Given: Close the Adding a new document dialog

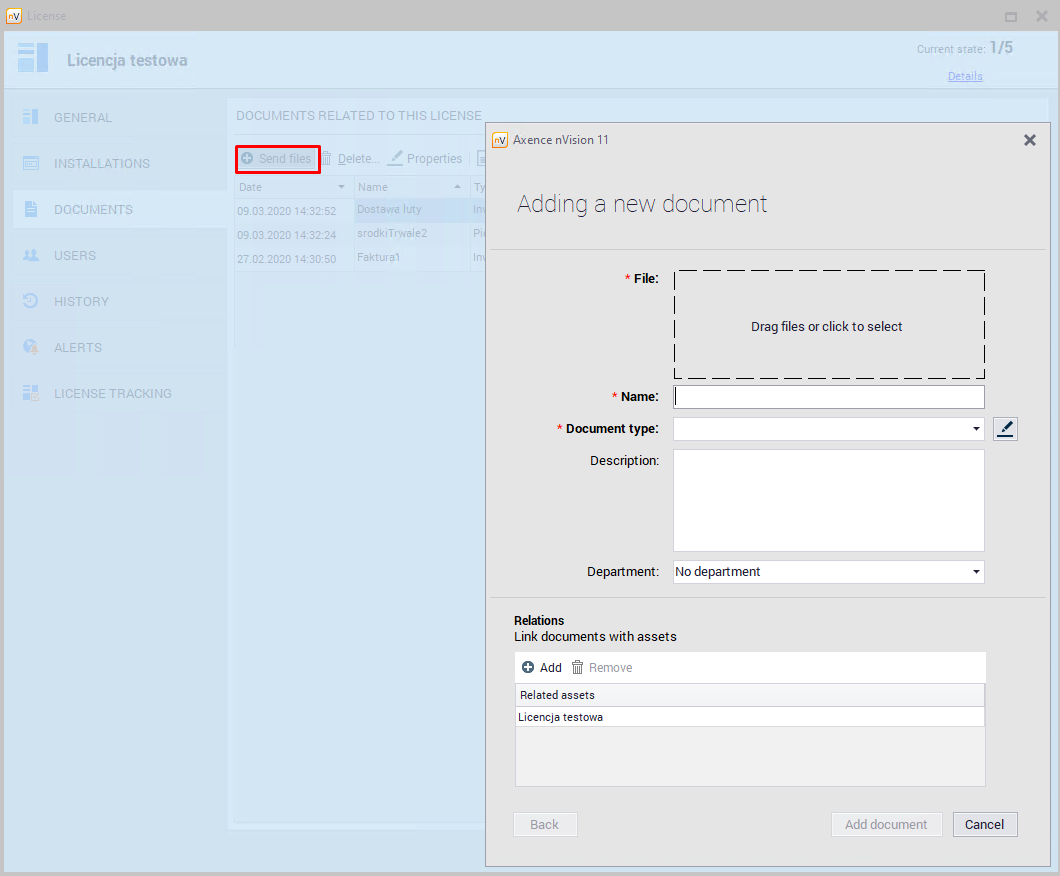Looking at the screenshot, I should (x=1029, y=140).
